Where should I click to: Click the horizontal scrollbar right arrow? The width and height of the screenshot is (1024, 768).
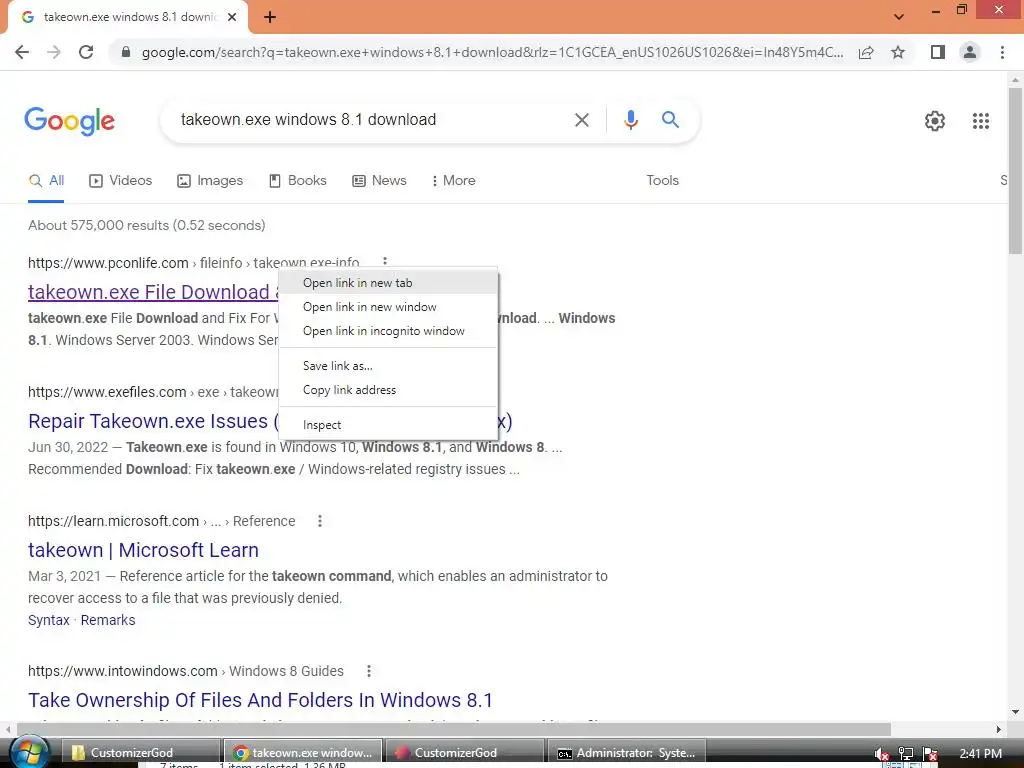(x=999, y=729)
